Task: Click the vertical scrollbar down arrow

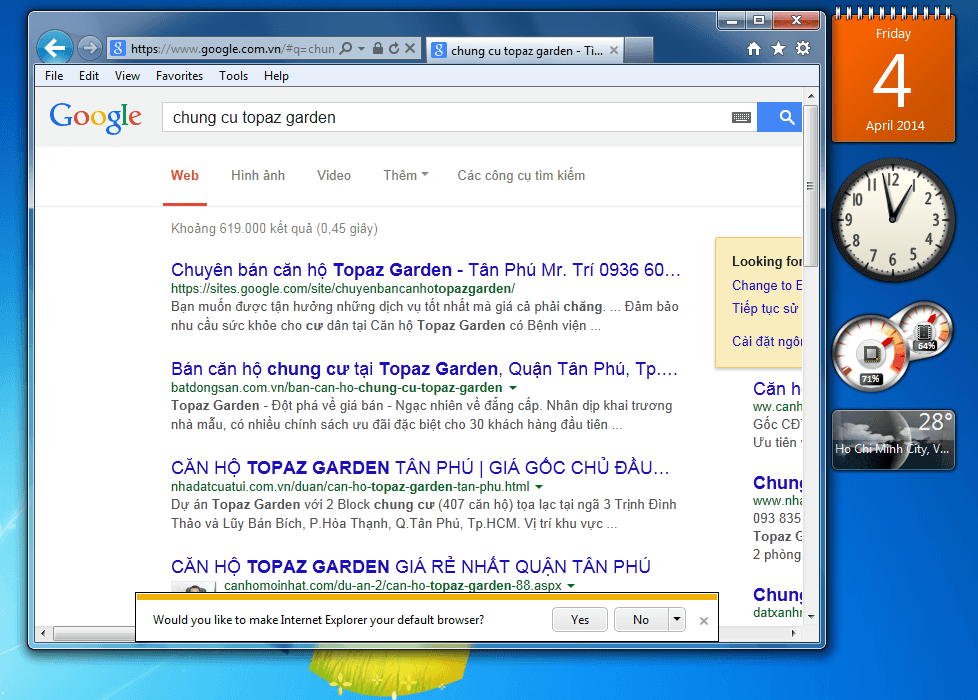Action: point(811,616)
